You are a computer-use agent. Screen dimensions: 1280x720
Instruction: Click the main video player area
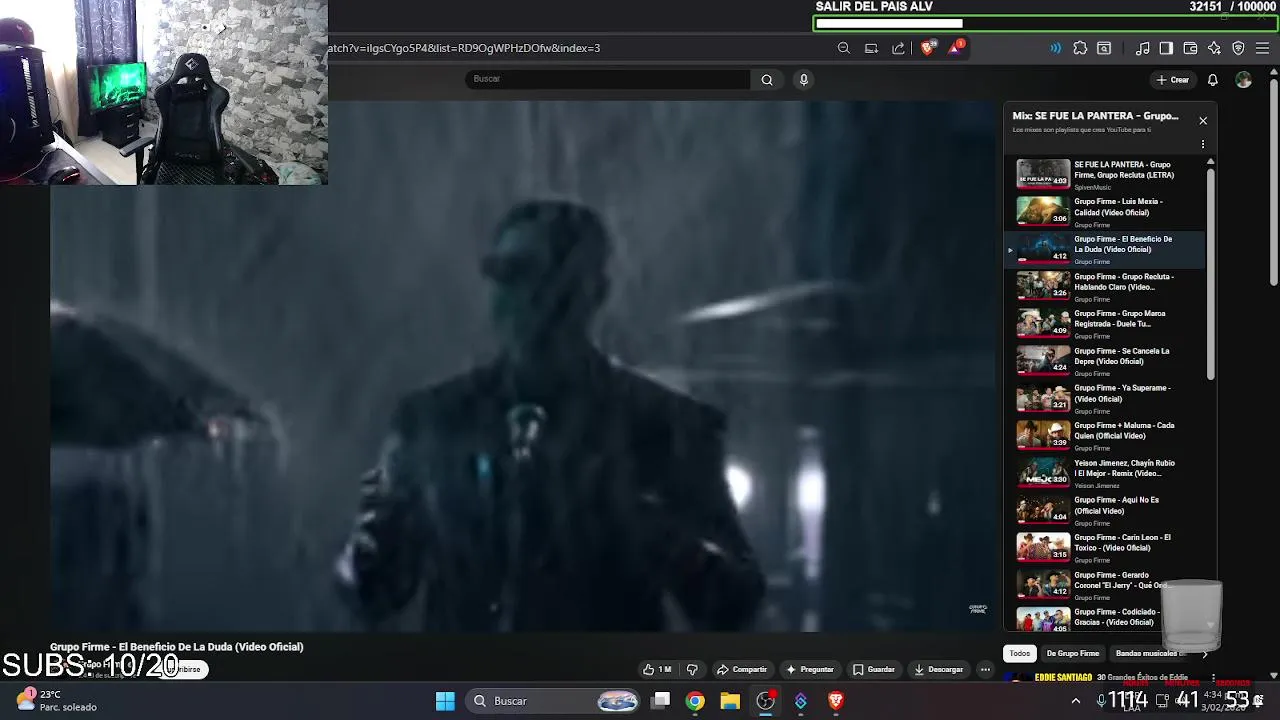point(523,366)
